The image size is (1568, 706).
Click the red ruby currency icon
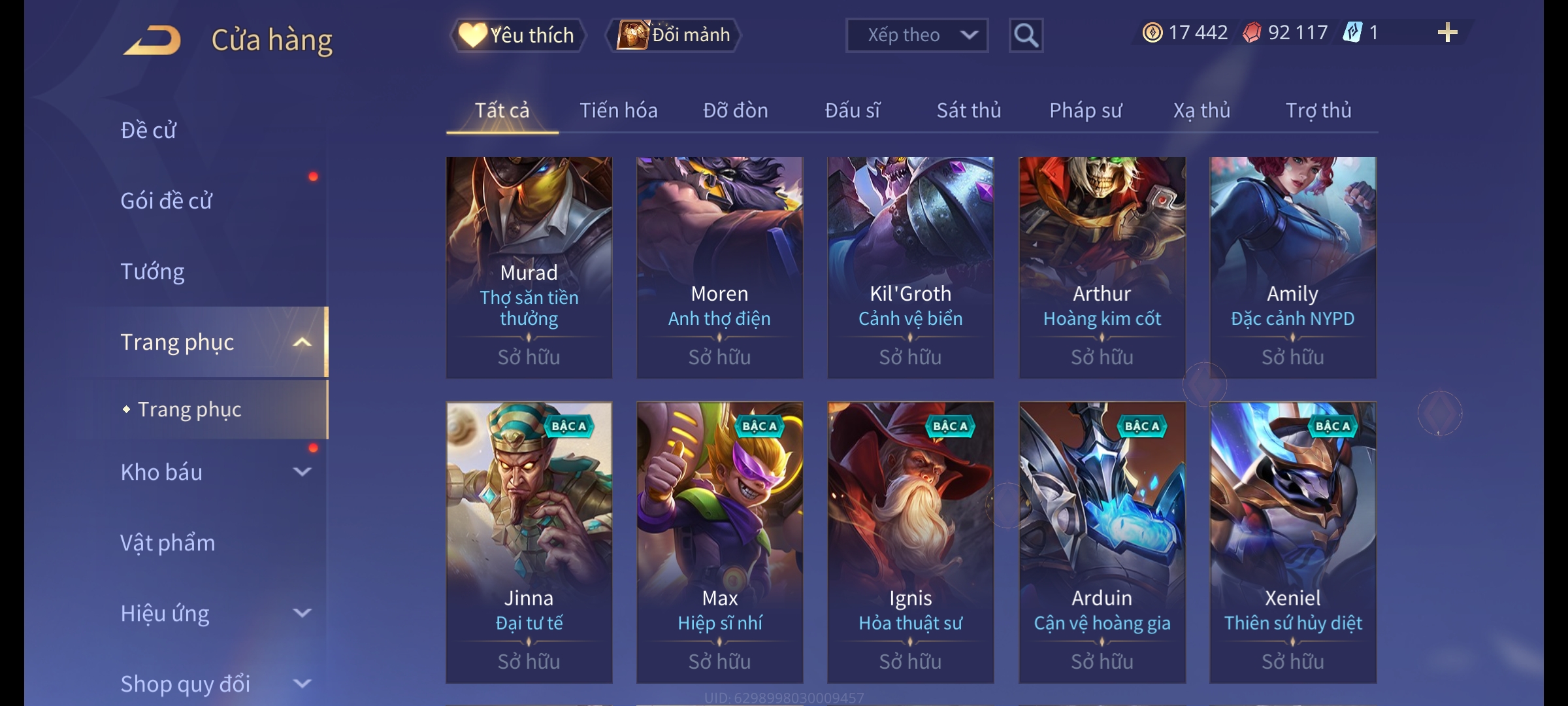[x=1251, y=33]
